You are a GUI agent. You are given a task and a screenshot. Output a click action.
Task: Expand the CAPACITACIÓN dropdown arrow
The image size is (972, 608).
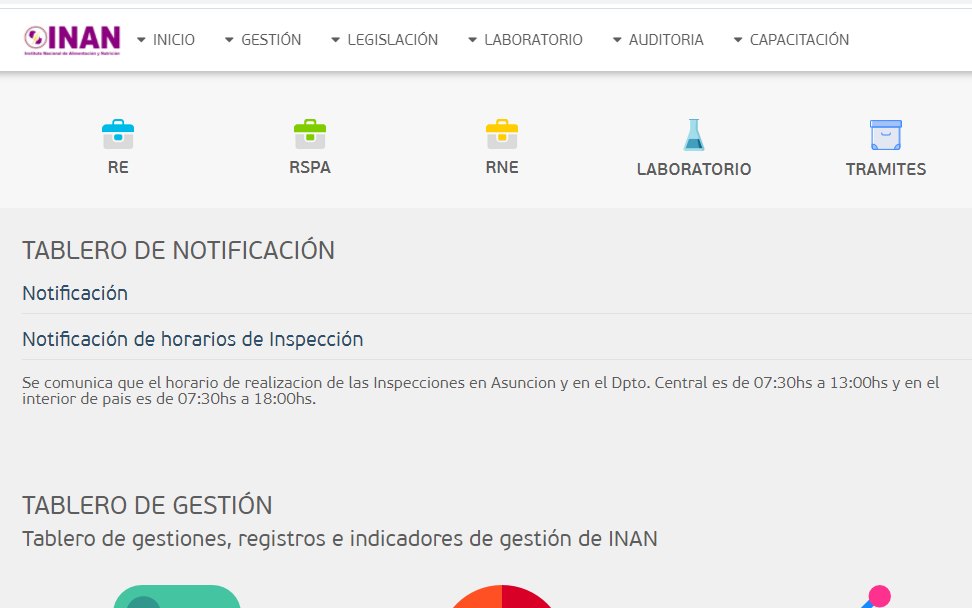(x=738, y=40)
